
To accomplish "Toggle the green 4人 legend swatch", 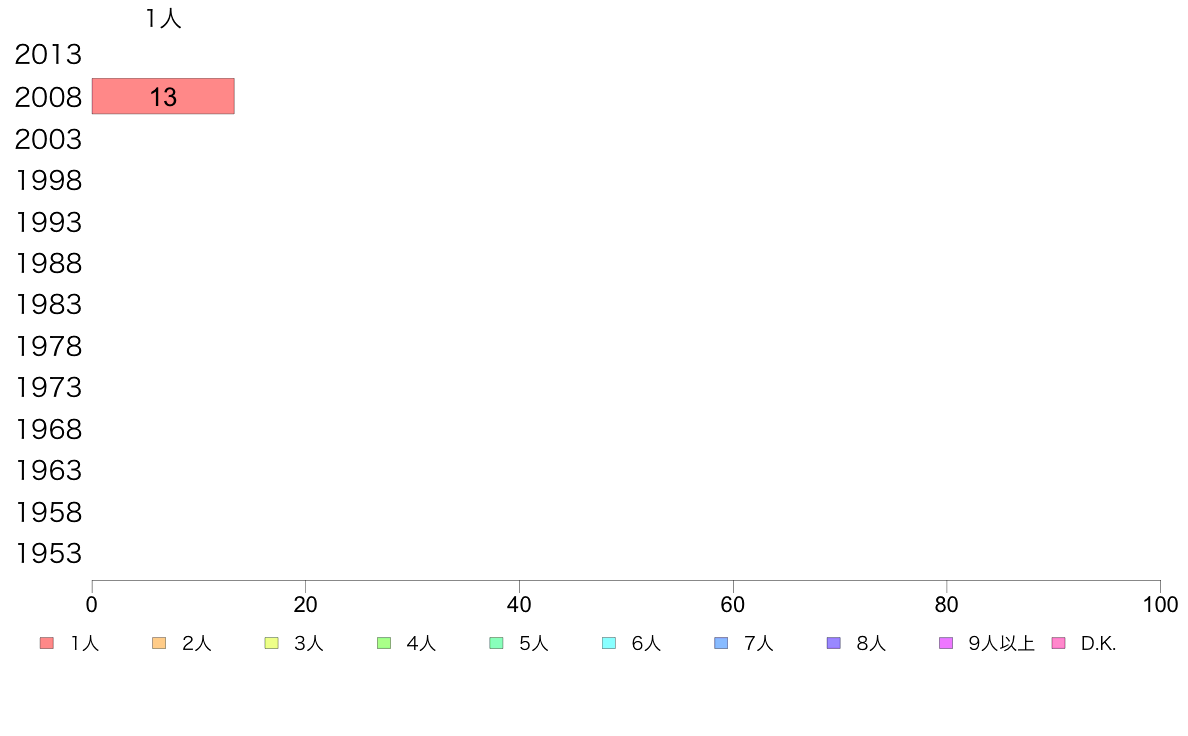I will 384,643.
